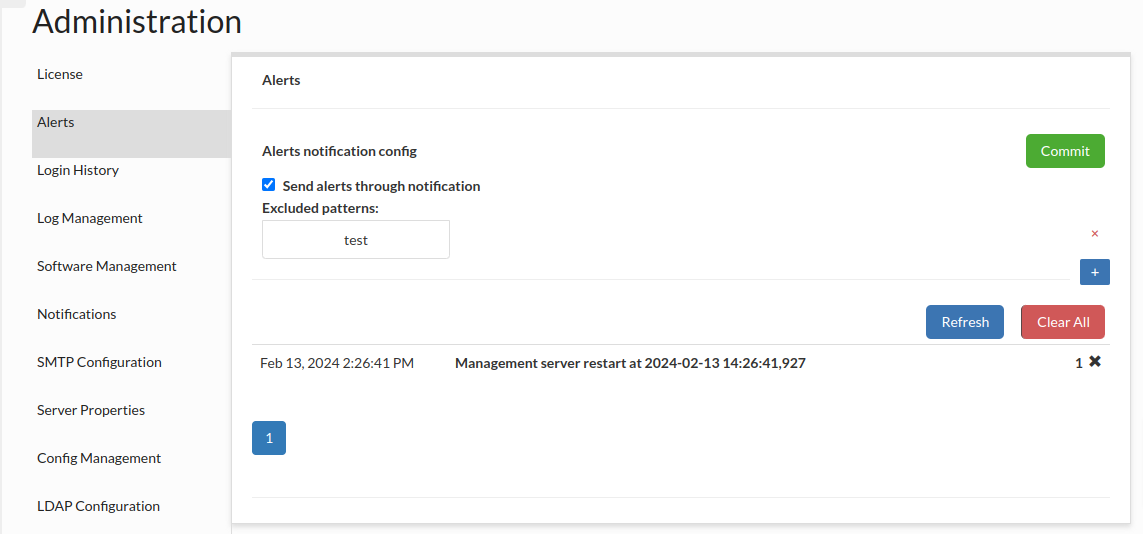The image size is (1143, 534).
Task: Open SMTP Configuration
Action: point(99,363)
